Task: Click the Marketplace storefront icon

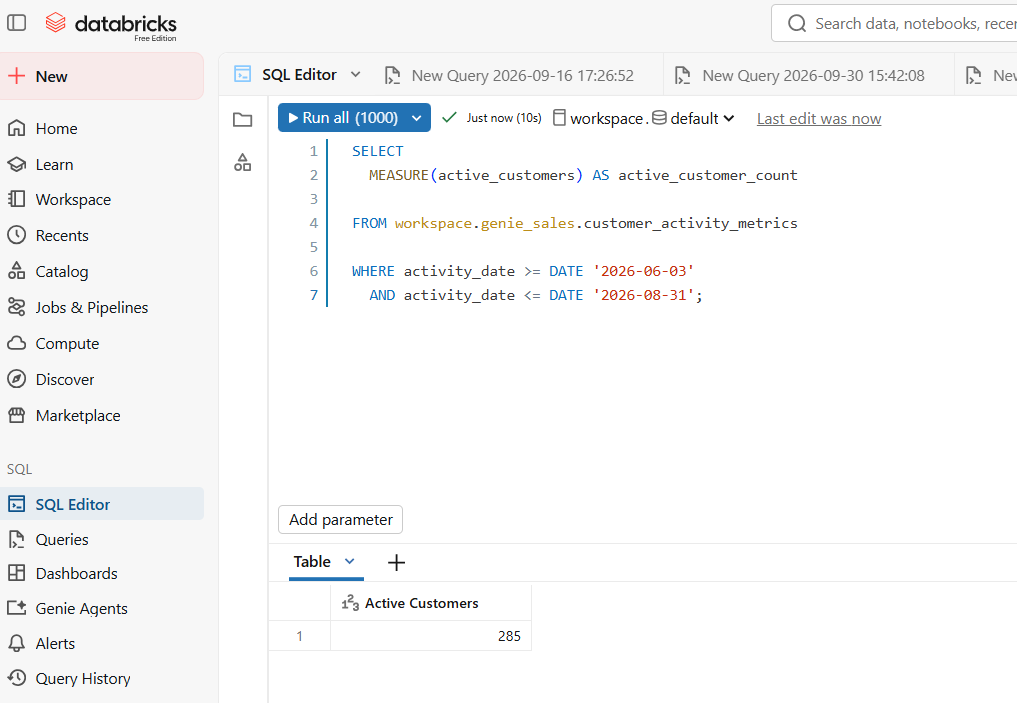Action: (x=17, y=414)
